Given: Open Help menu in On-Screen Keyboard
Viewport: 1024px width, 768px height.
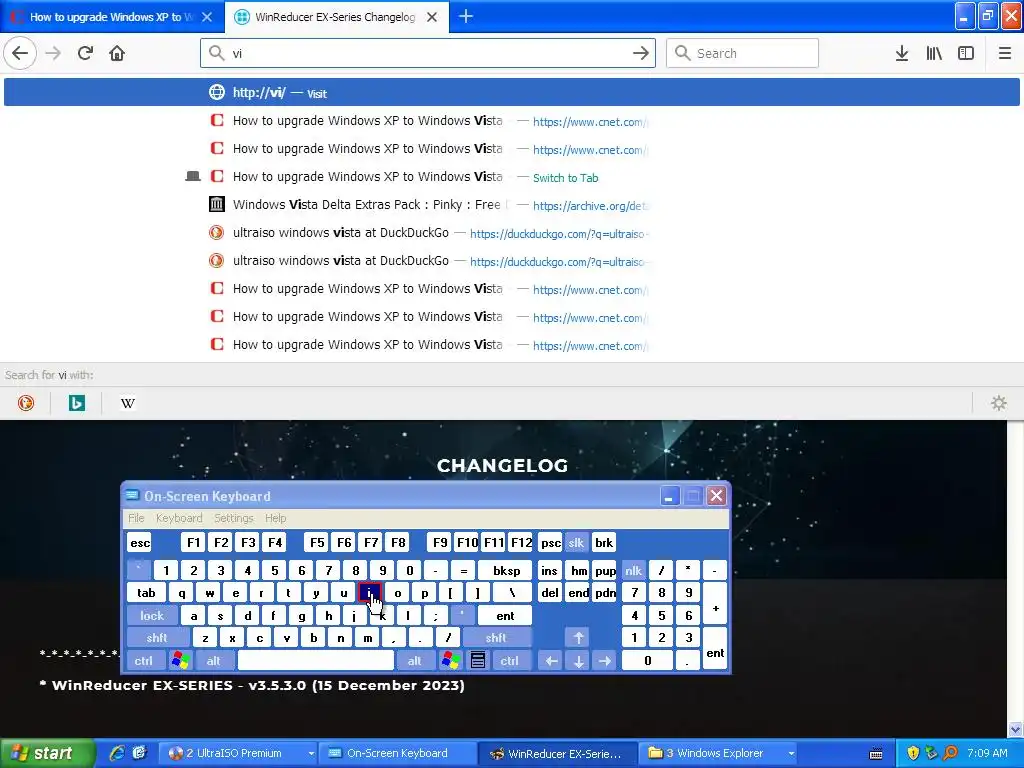Looking at the screenshot, I should [276, 518].
